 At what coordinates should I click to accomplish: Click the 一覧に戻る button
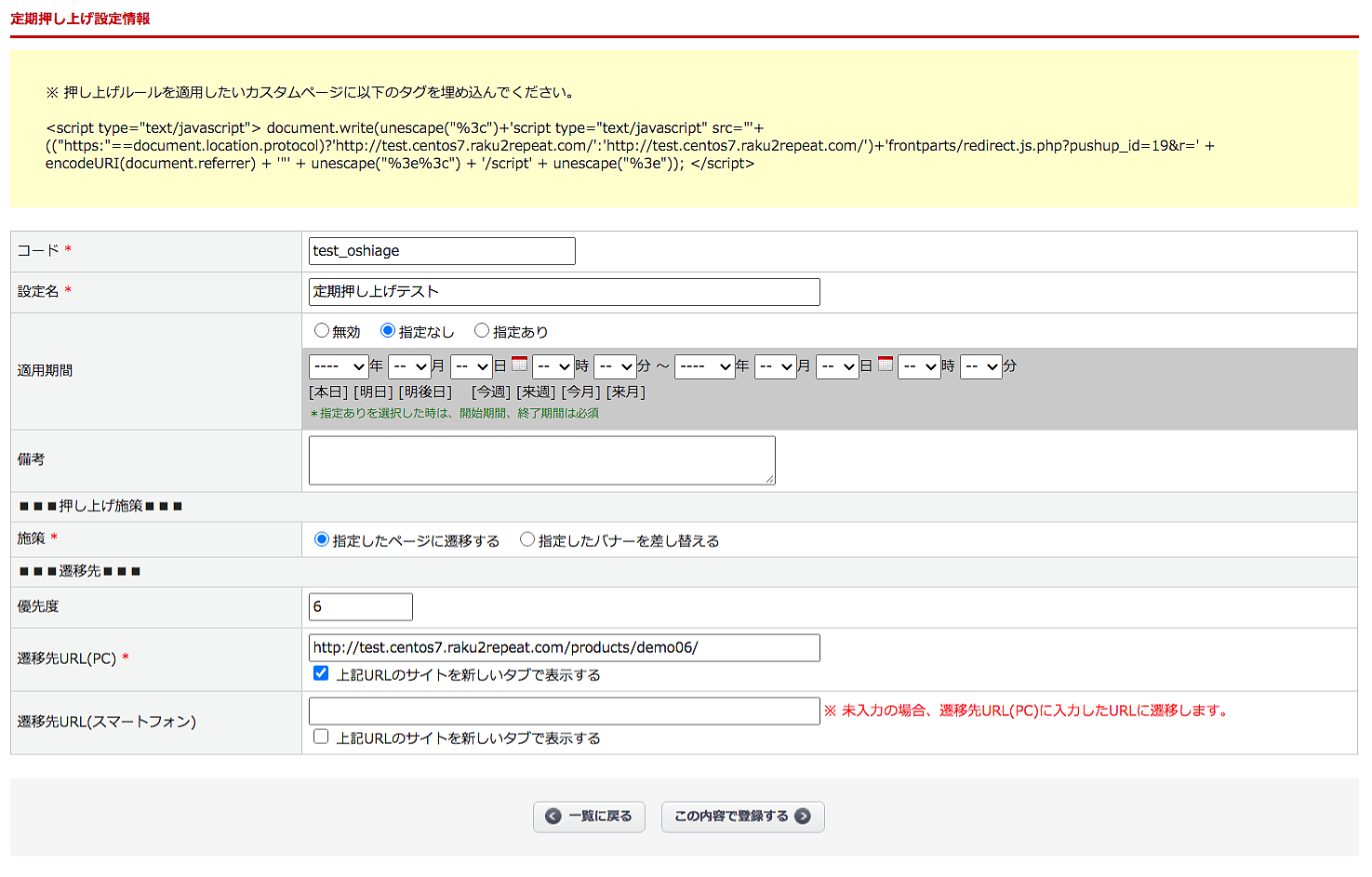tap(589, 817)
